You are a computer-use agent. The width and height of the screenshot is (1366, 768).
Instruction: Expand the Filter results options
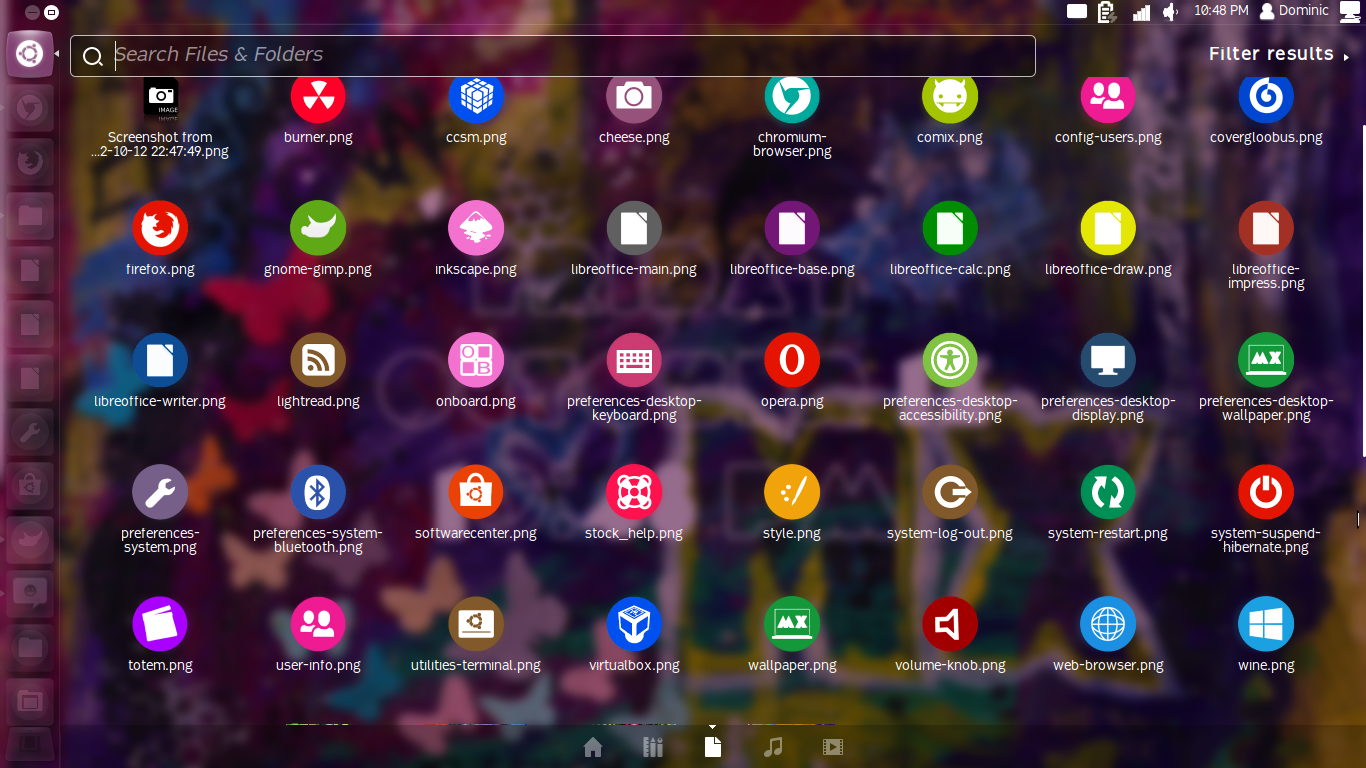[x=1279, y=54]
